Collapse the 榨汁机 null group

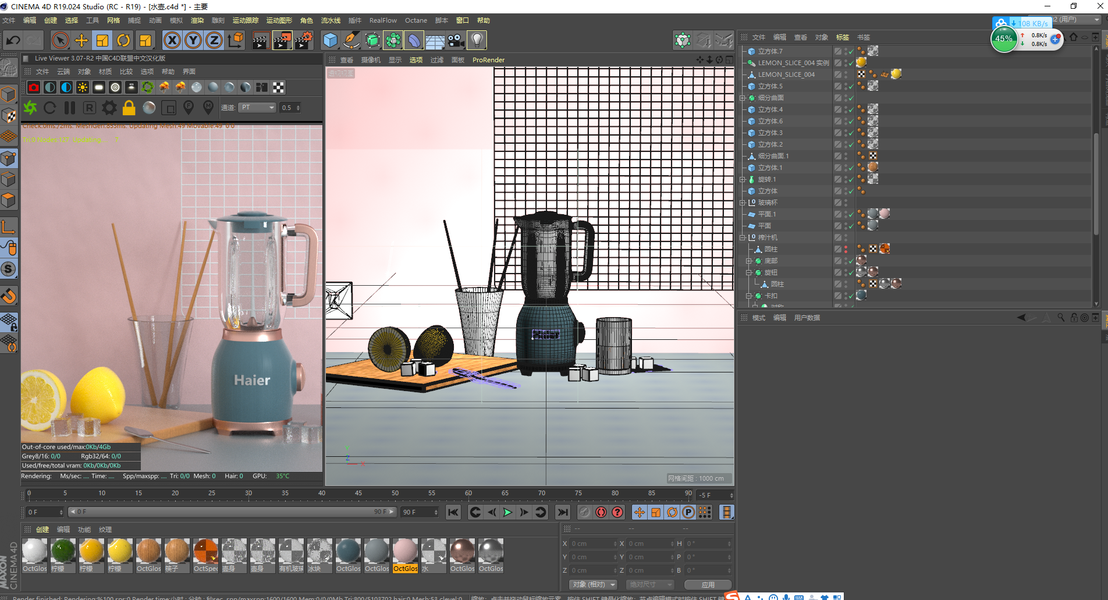(743, 237)
